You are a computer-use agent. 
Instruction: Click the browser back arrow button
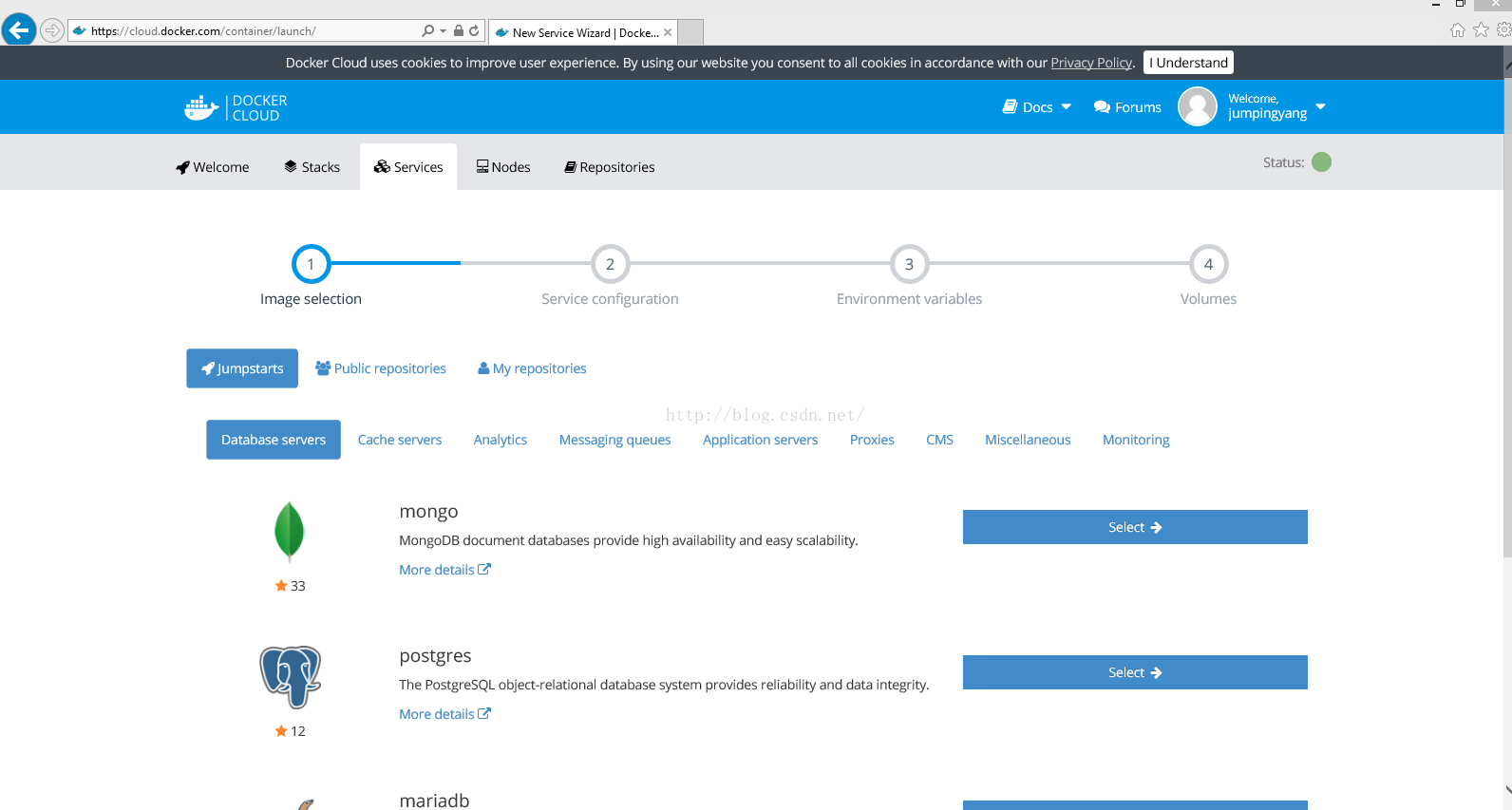click(x=19, y=30)
